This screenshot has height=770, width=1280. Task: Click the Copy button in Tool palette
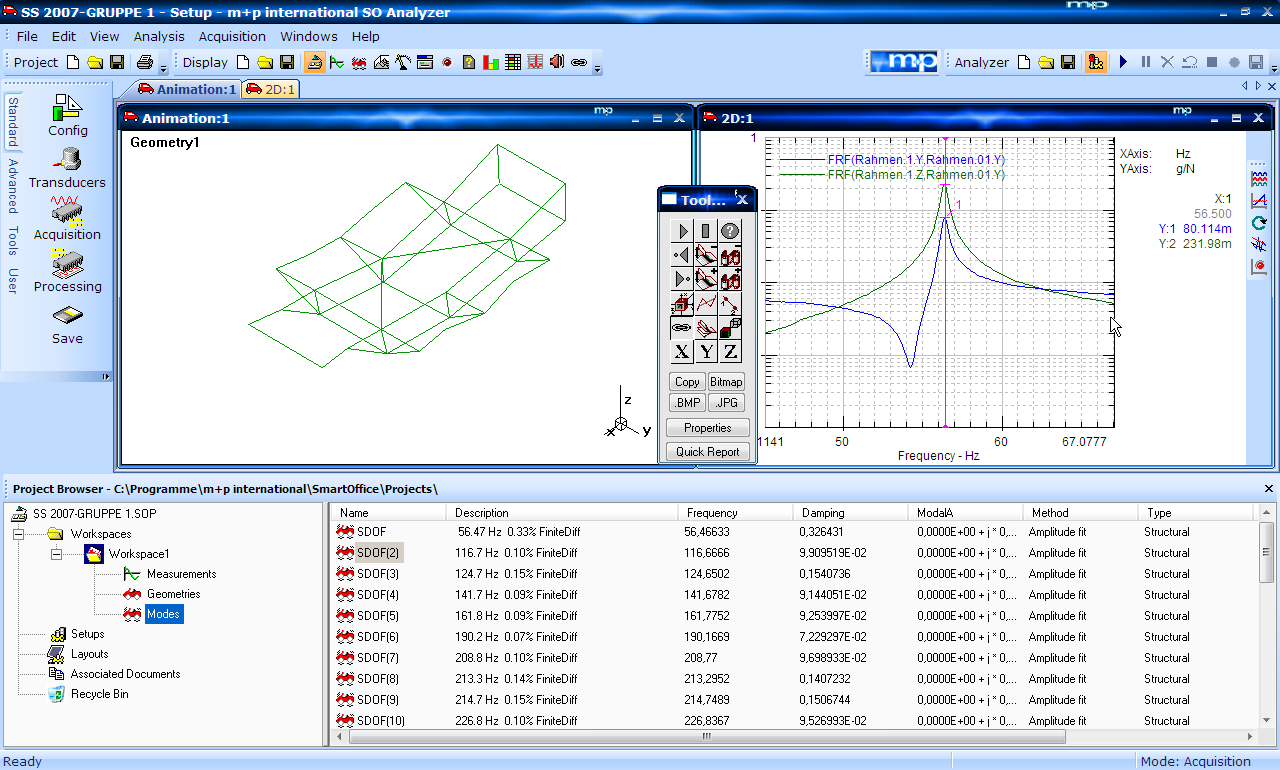687,382
